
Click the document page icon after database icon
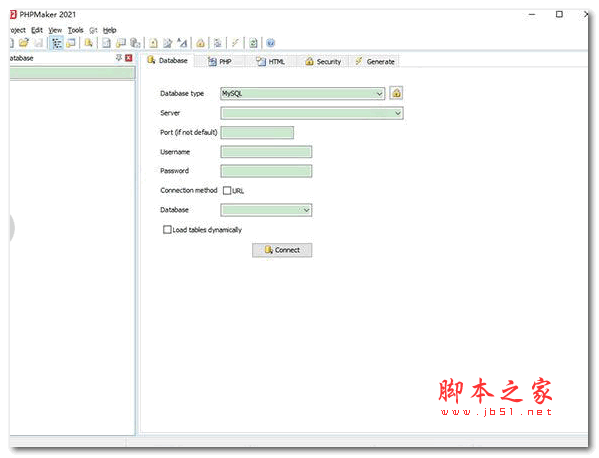[107, 43]
